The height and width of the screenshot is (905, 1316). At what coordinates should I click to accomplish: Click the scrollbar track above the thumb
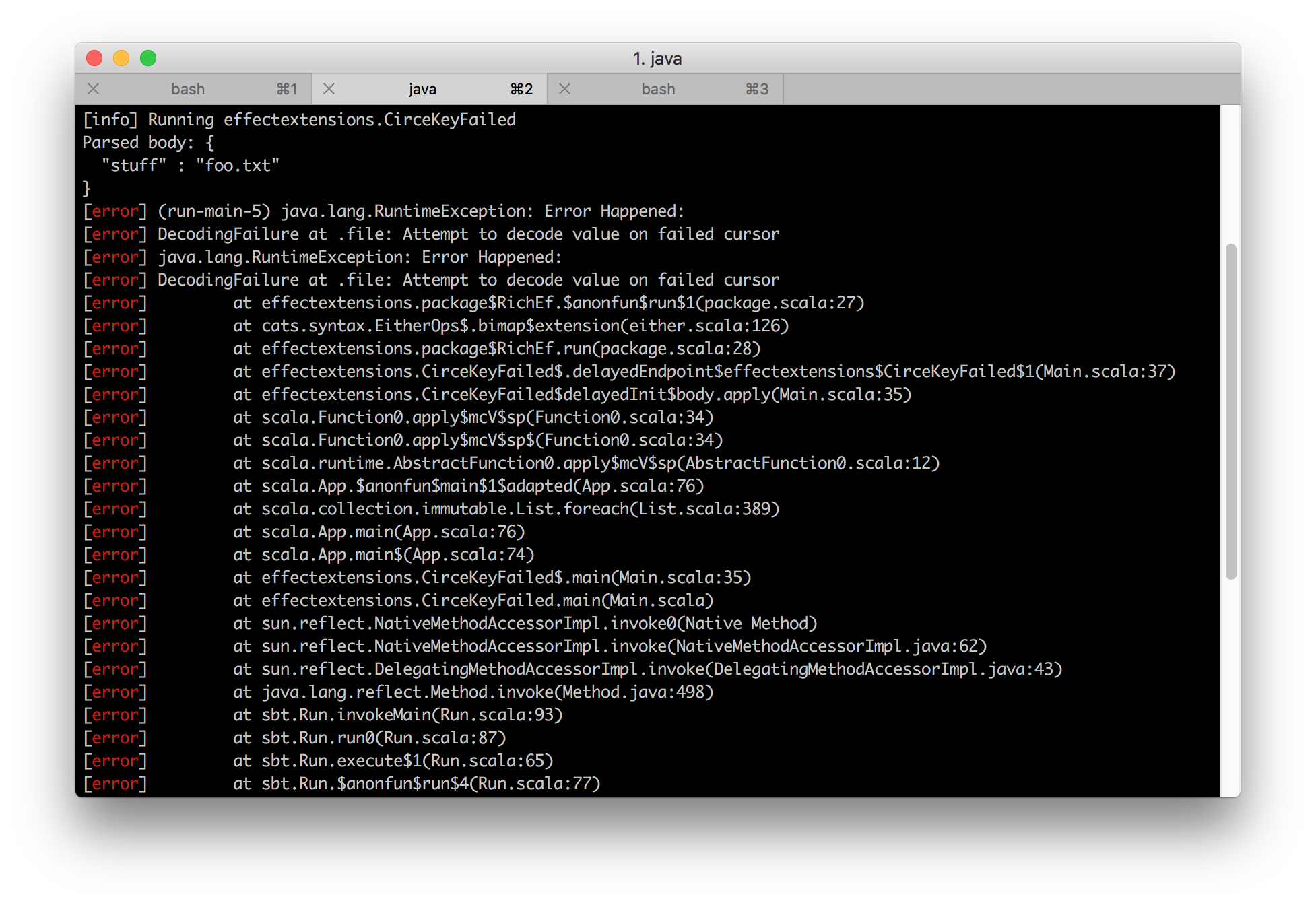tap(1230, 175)
